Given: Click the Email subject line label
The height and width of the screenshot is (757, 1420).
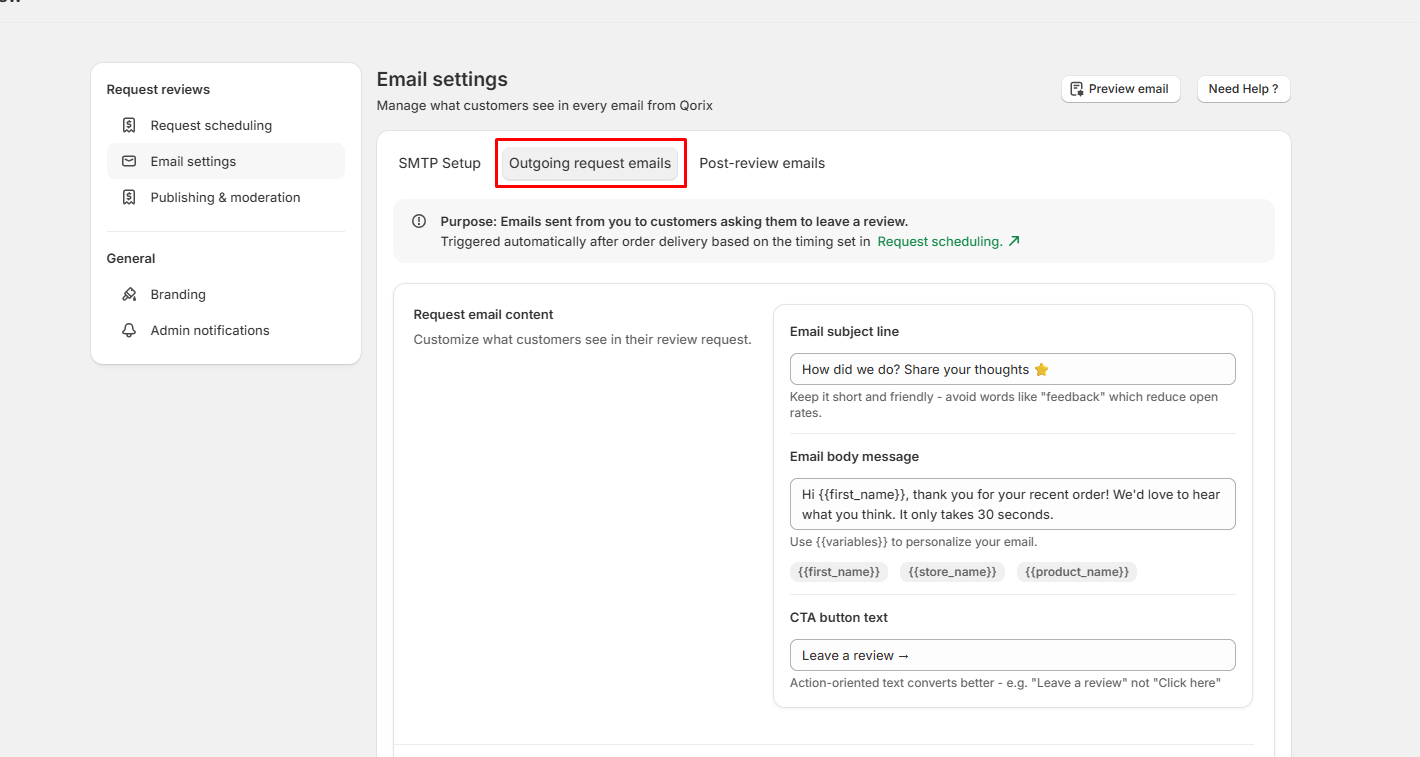Looking at the screenshot, I should [x=844, y=331].
